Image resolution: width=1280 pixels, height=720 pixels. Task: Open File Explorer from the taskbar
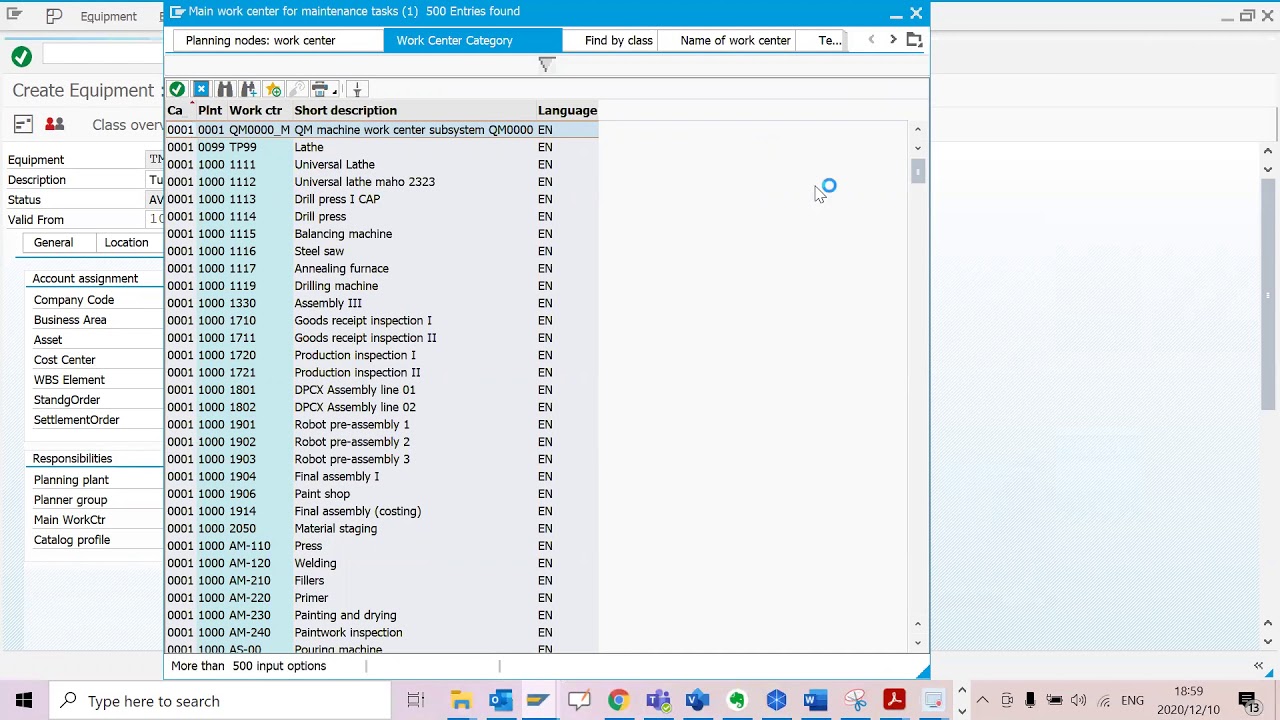461,701
